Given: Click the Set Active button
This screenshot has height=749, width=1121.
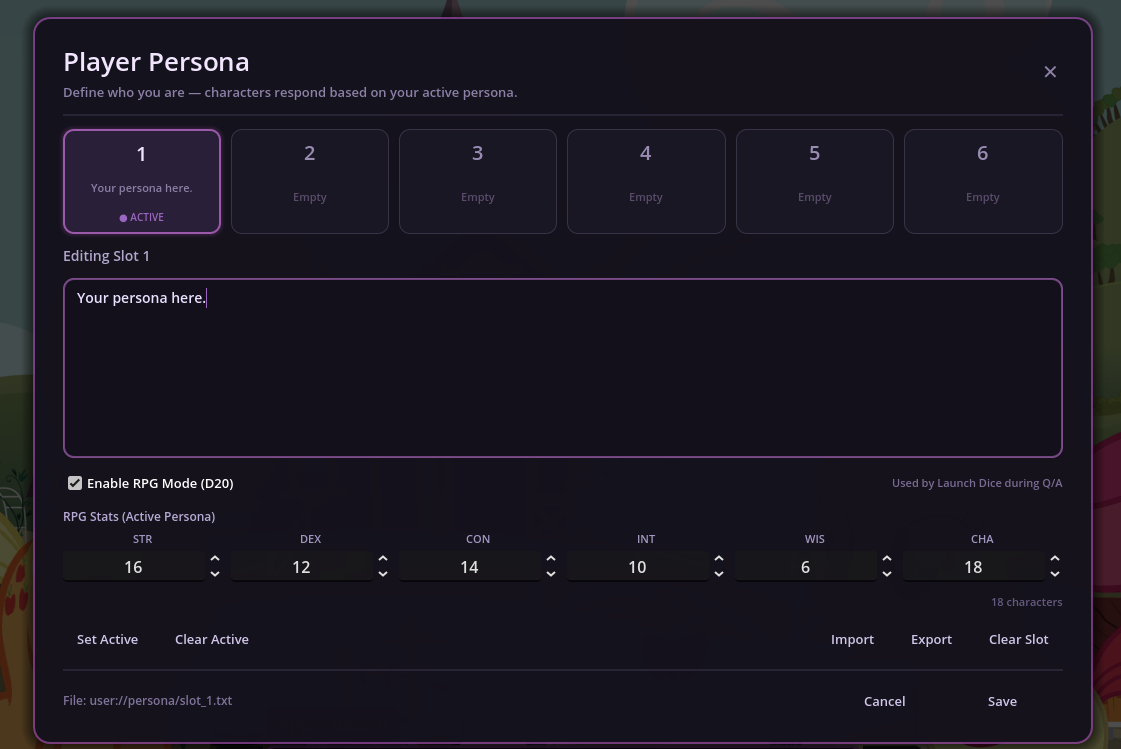Looking at the screenshot, I should tap(107, 640).
